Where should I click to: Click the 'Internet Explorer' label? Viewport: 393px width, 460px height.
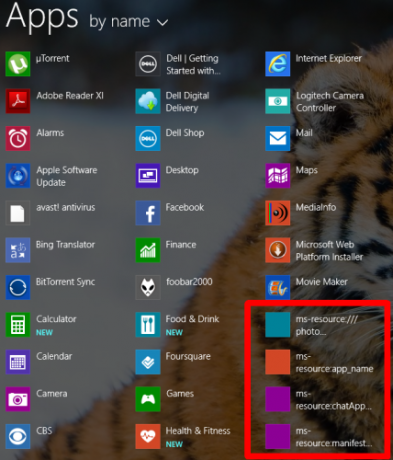coord(329,59)
